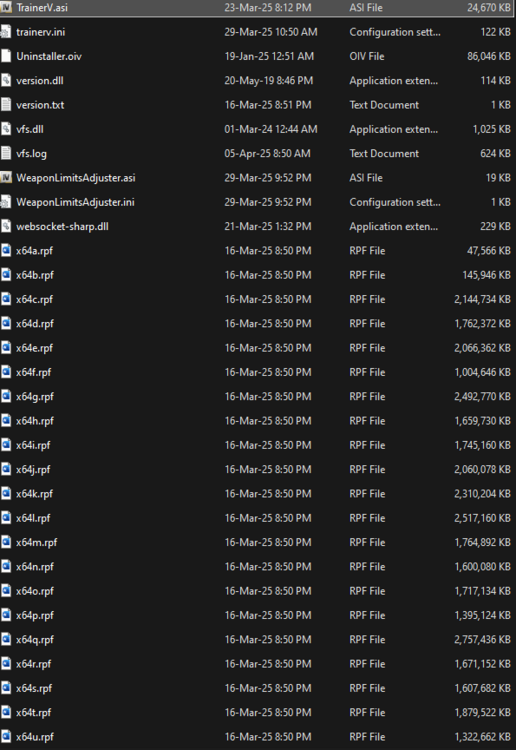Image resolution: width=516 pixels, height=750 pixels.
Task: Click the 05-Apr-25 8:50 AM date cell
Action: pos(267,154)
